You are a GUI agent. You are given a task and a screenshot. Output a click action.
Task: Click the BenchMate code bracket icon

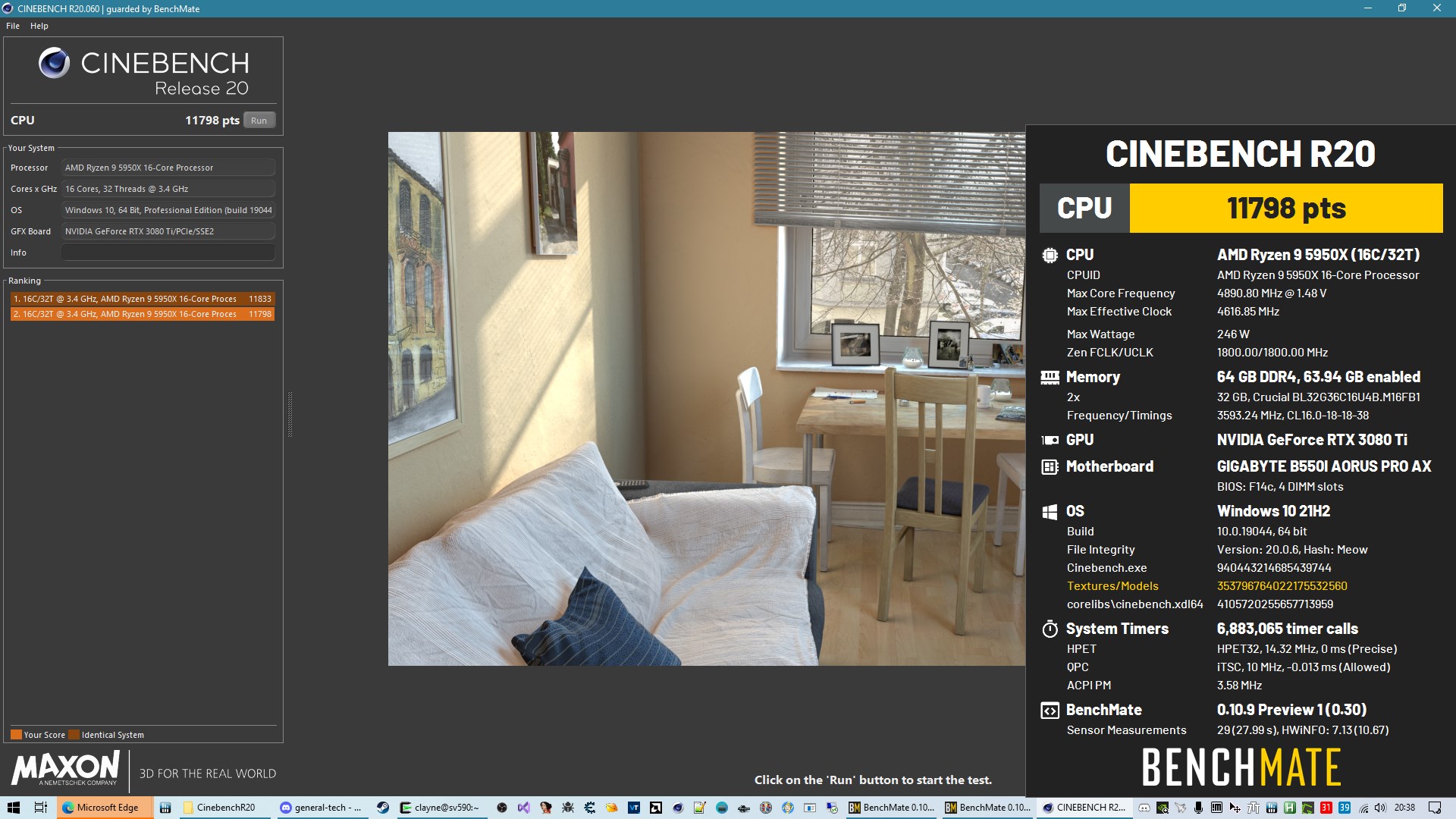[1050, 711]
